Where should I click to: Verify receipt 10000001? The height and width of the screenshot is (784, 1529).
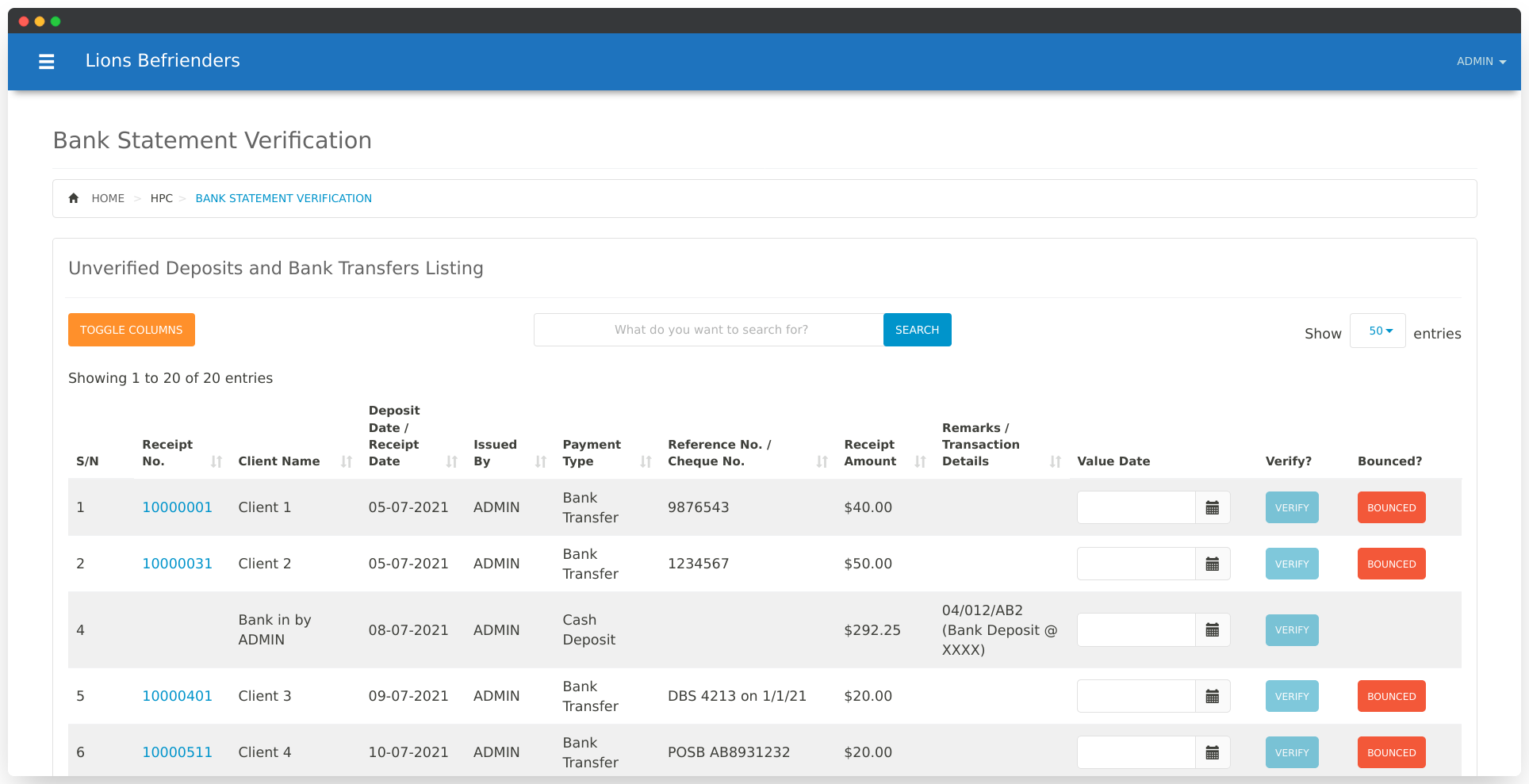(1292, 507)
